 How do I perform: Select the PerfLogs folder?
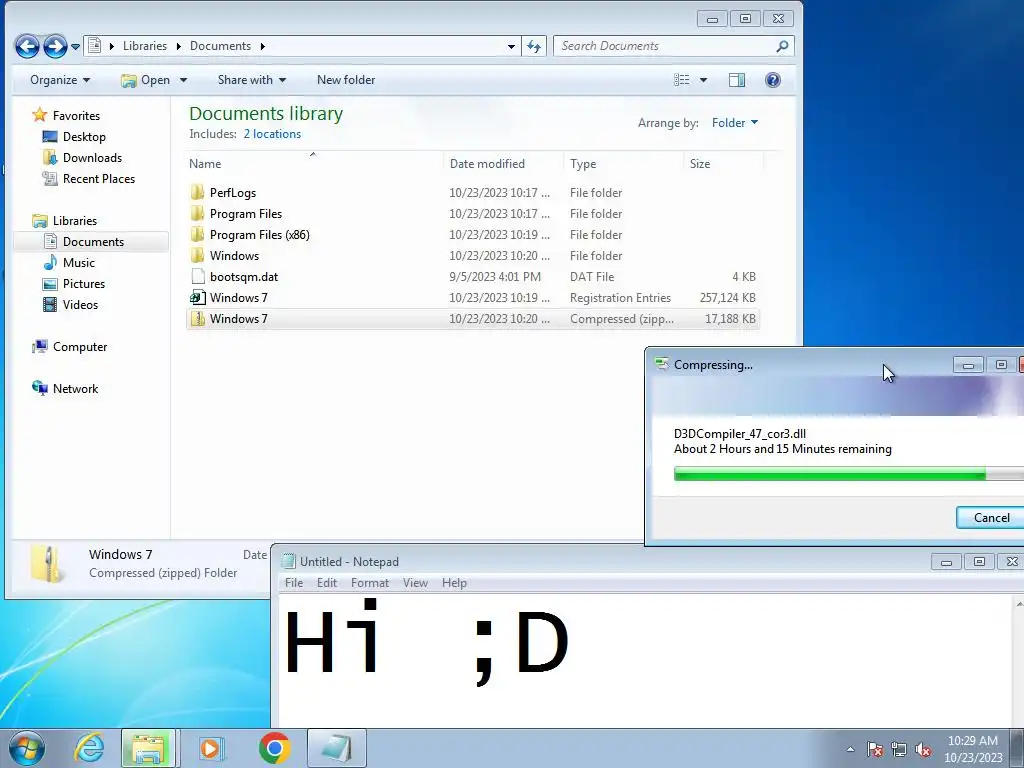[x=473, y=193]
